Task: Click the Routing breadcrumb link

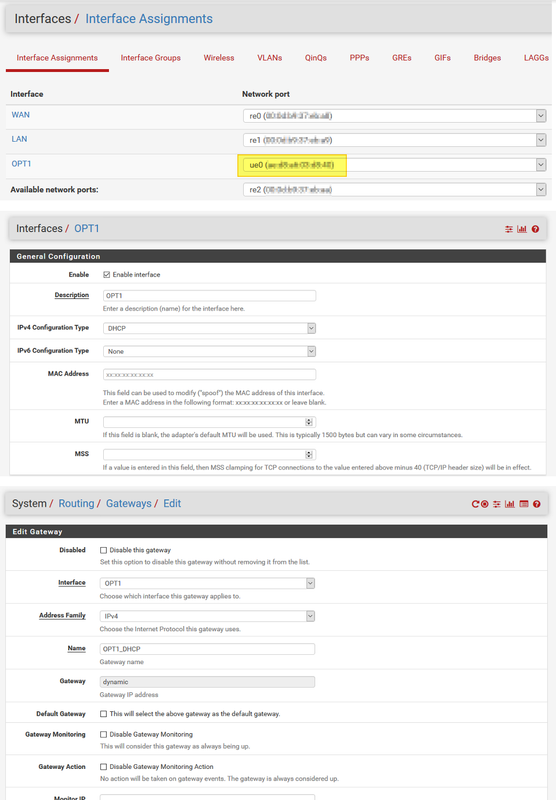Action: click(77, 504)
